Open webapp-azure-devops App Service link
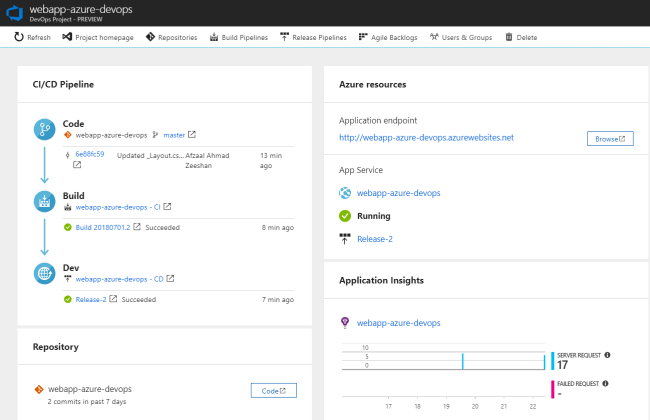 tap(399, 192)
